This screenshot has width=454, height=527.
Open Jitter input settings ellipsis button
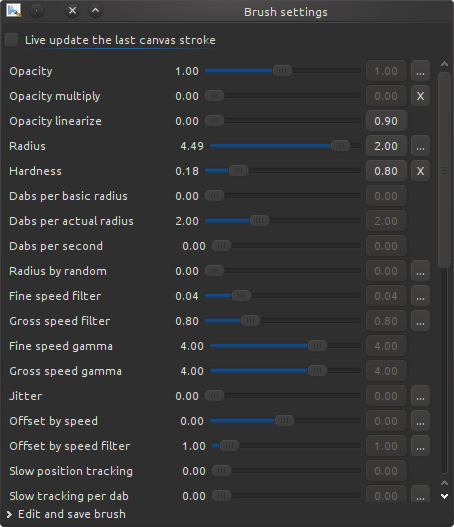point(420,396)
